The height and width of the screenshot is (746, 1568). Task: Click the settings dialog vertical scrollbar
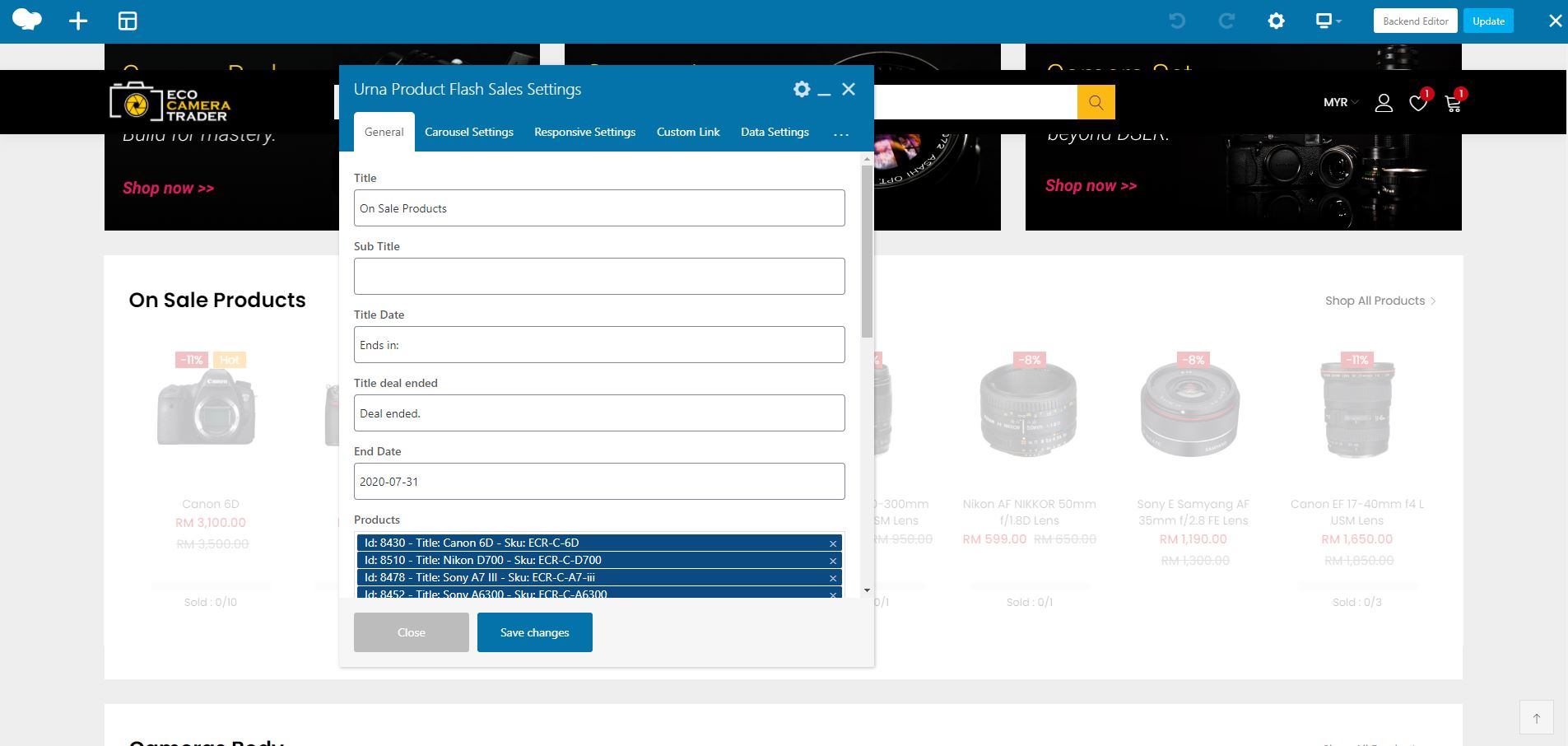(867, 251)
